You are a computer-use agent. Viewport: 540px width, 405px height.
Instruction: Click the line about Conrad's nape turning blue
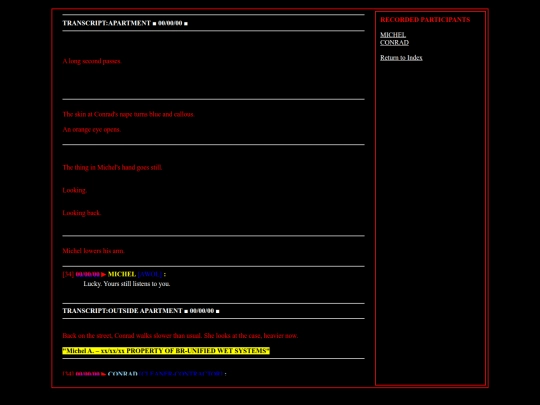pyautogui.click(x=128, y=114)
